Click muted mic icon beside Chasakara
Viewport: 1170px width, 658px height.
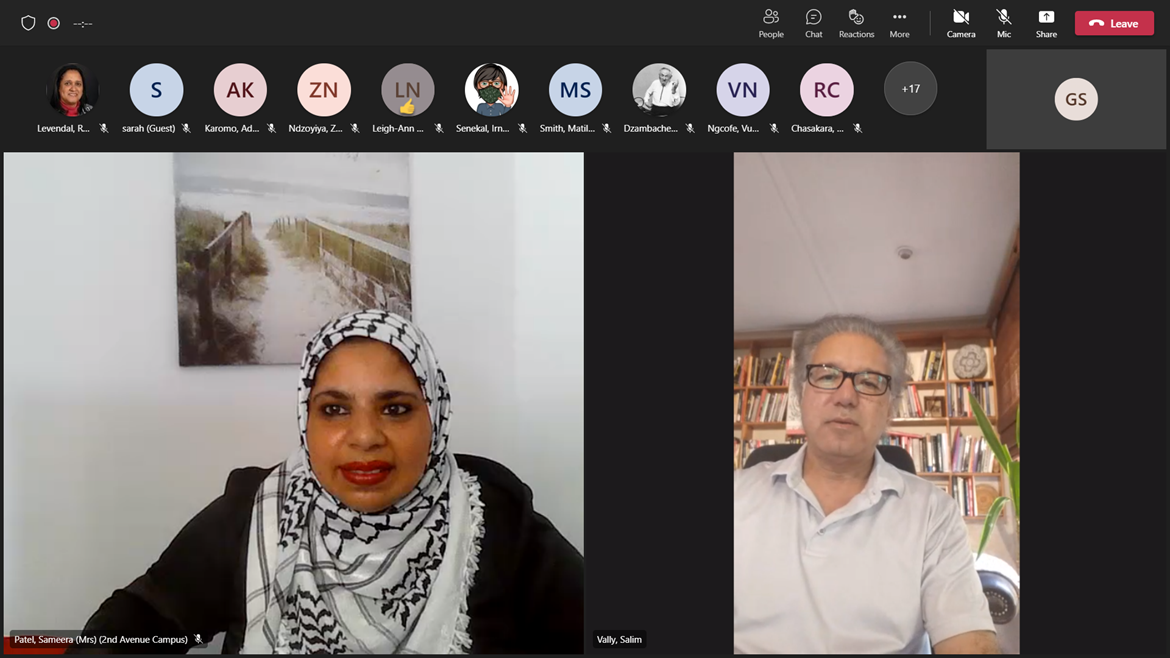pyautogui.click(x=857, y=128)
